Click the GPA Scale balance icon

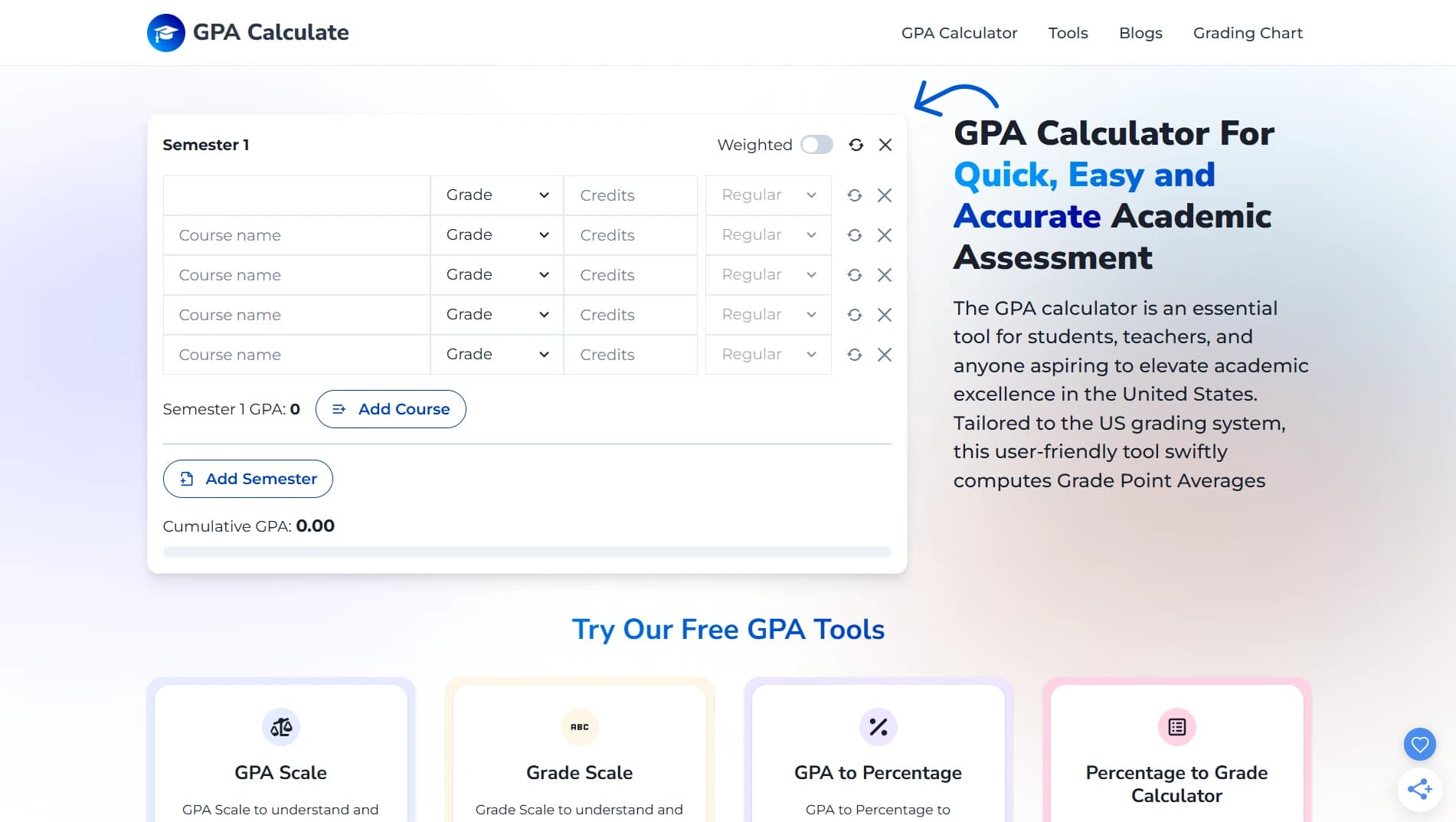[281, 727]
